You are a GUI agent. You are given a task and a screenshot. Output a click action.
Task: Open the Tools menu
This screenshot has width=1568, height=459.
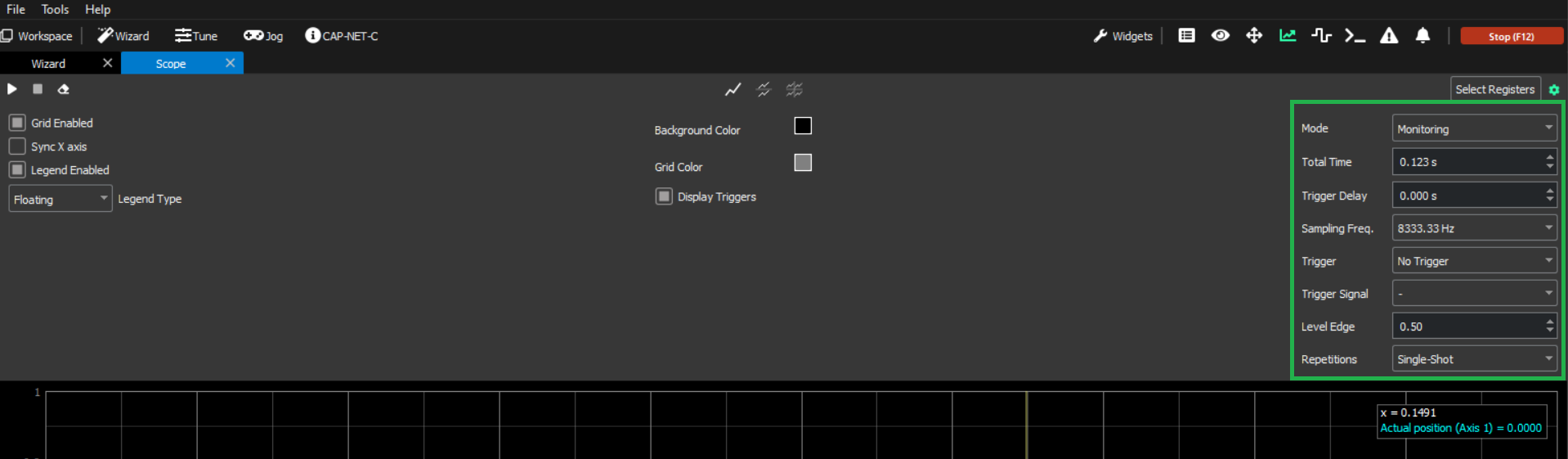[x=55, y=9]
